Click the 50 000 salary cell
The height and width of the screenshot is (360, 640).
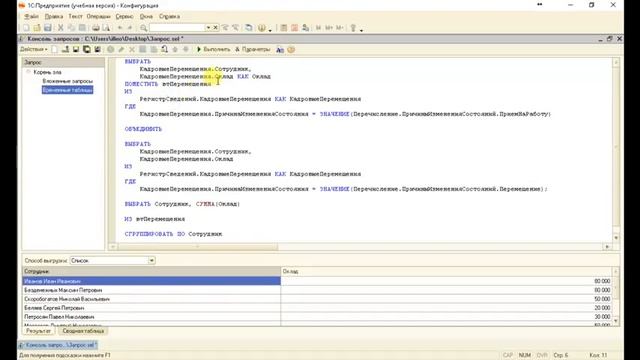[x=447, y=299]
